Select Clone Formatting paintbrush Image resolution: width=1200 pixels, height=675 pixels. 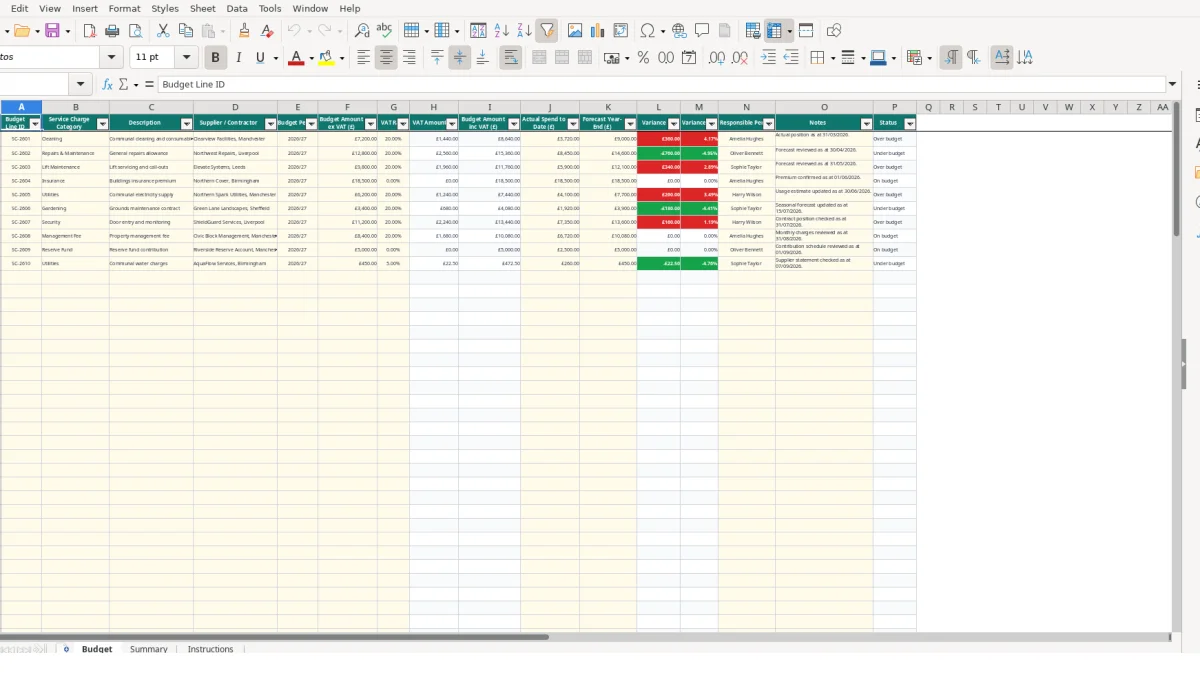point(244,31)
